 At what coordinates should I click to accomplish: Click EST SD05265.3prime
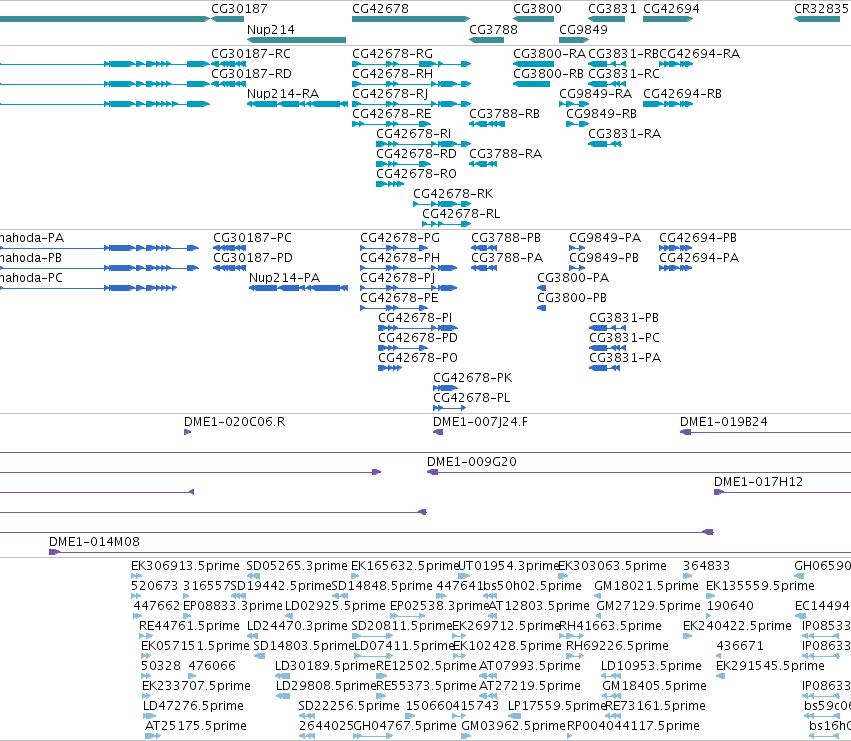[297, 566]
